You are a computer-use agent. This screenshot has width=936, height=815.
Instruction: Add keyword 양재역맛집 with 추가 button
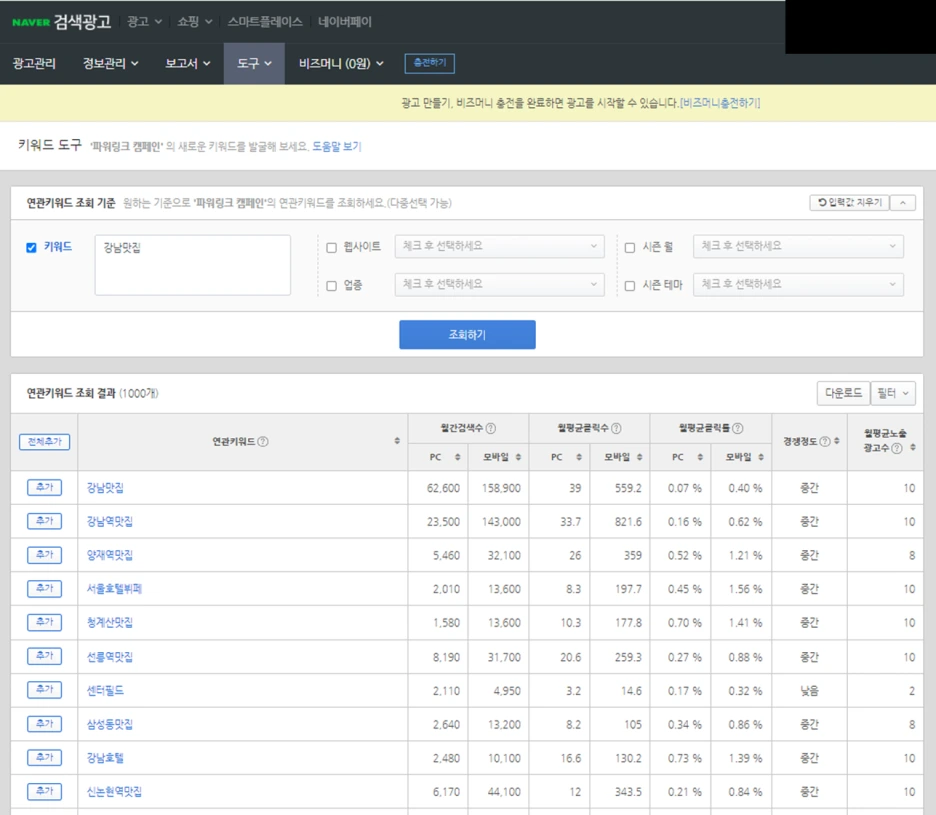click(45, 555)
